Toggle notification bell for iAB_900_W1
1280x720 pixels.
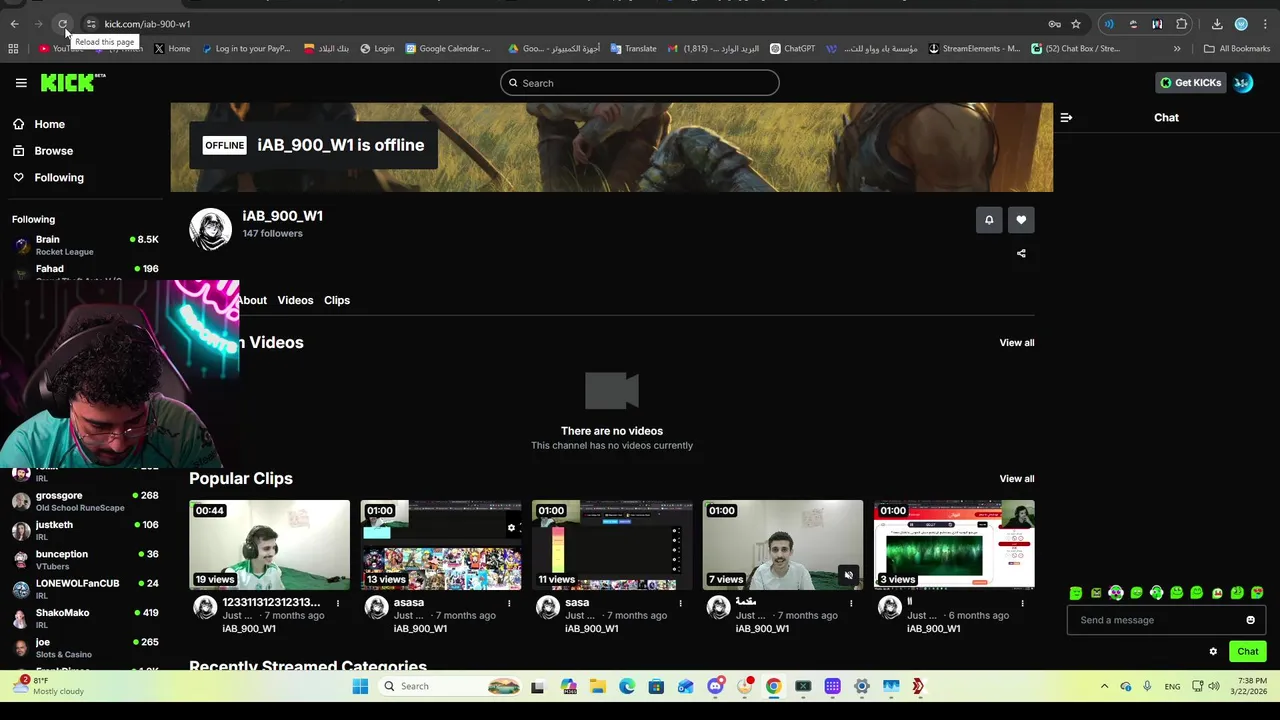pos(989,220)
